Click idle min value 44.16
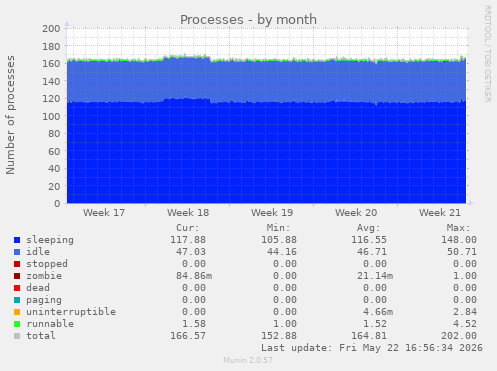497x371 pixels. point(282,252)
